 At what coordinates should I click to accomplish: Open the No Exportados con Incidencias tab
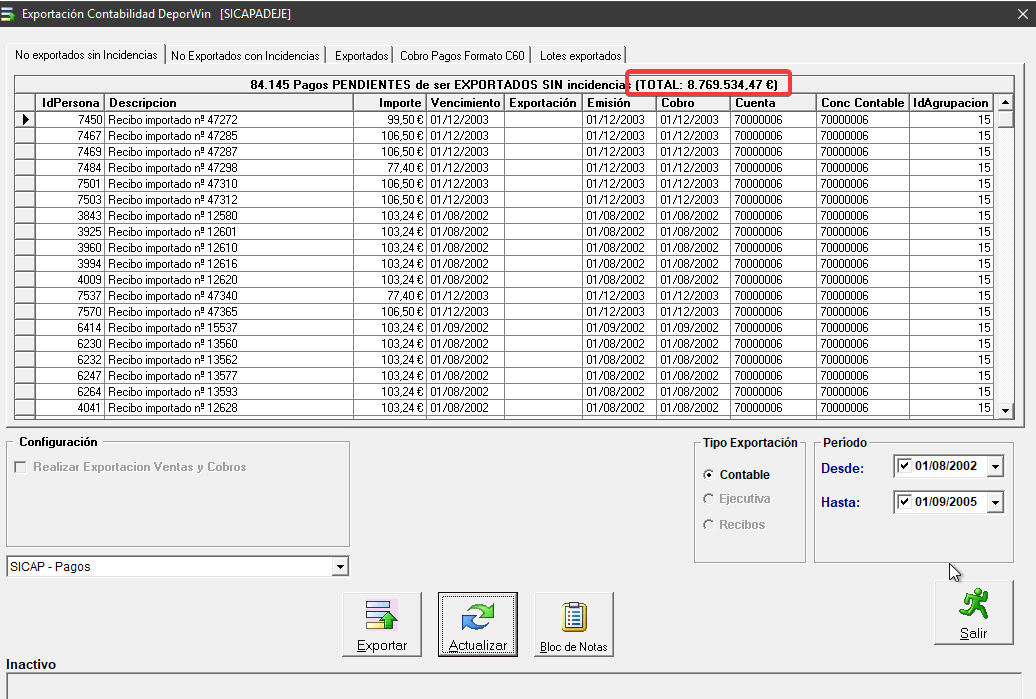245,56
